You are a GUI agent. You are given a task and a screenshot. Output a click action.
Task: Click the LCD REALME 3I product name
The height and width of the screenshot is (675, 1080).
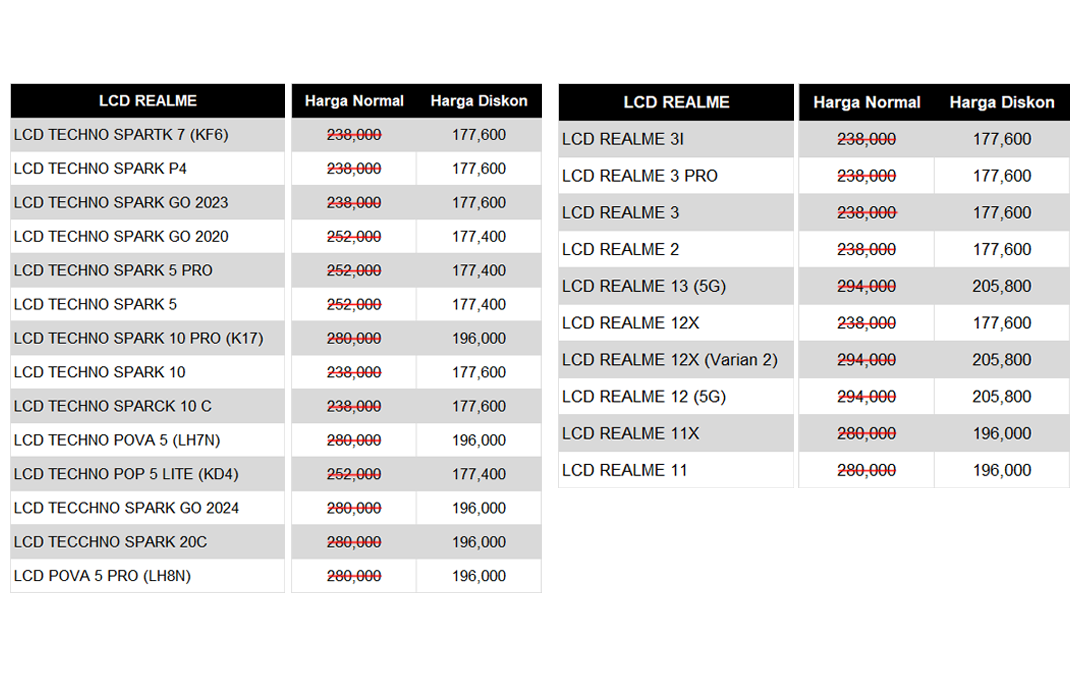[x=623, y=140]
